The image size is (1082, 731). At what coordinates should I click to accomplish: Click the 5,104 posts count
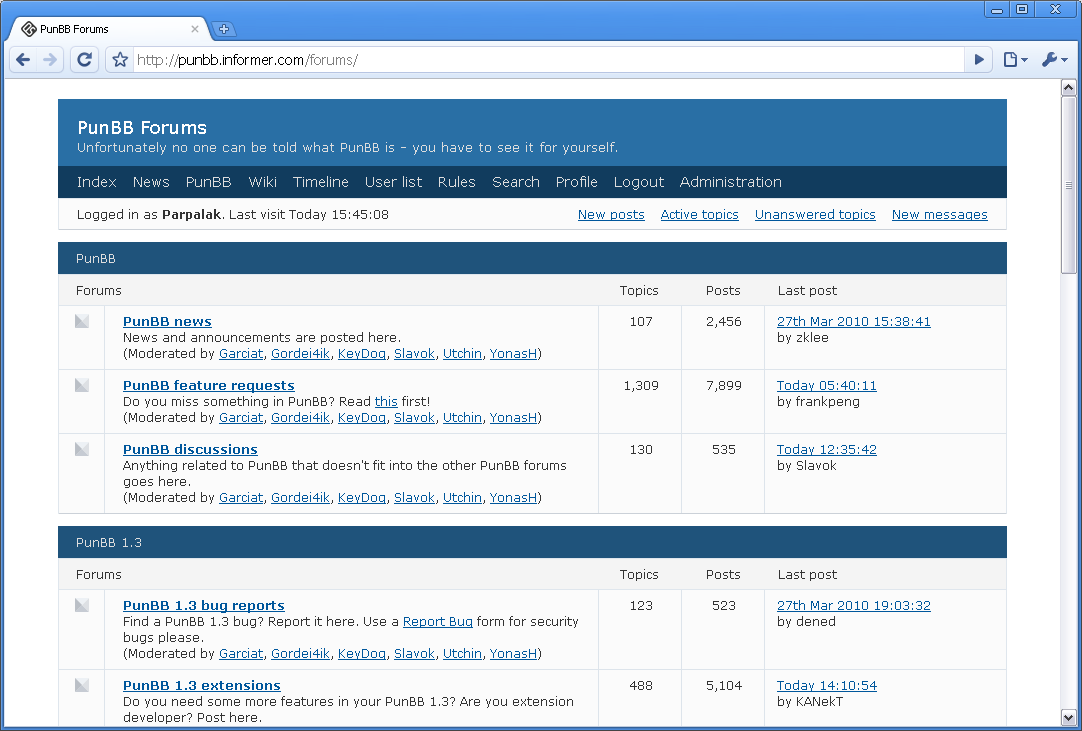tap(723, 686)
